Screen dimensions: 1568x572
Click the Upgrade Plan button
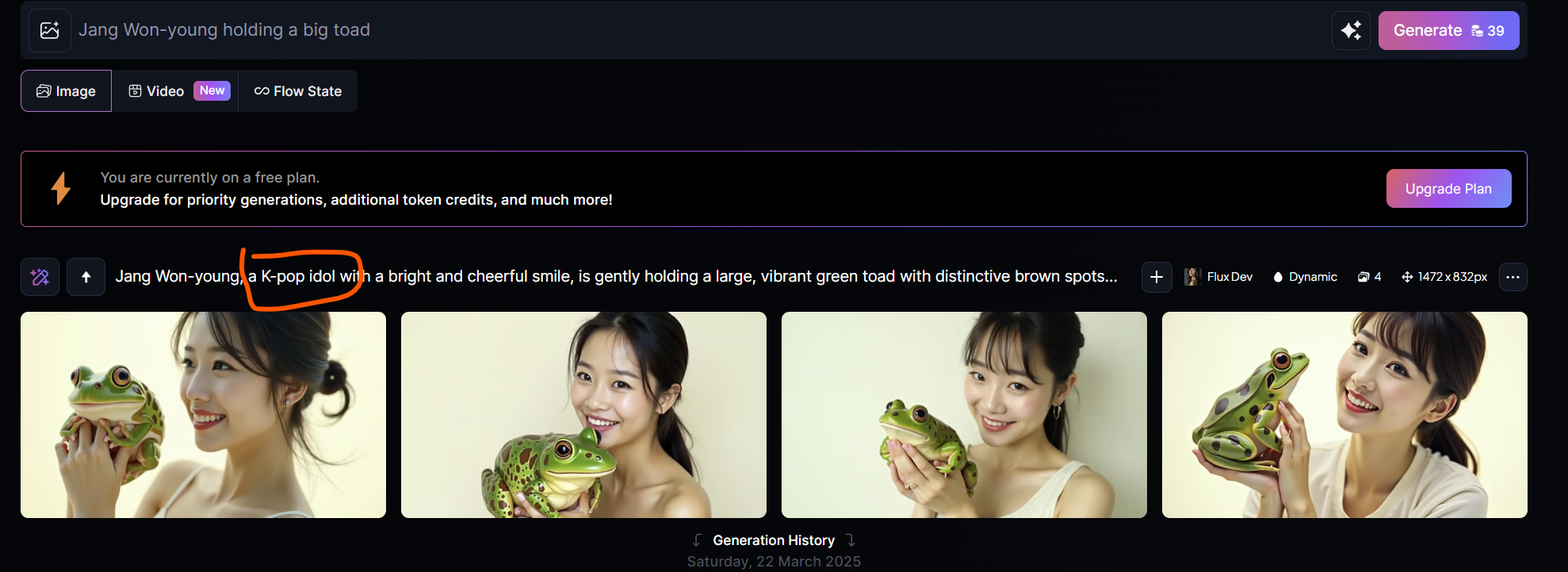click(1448, 189)
